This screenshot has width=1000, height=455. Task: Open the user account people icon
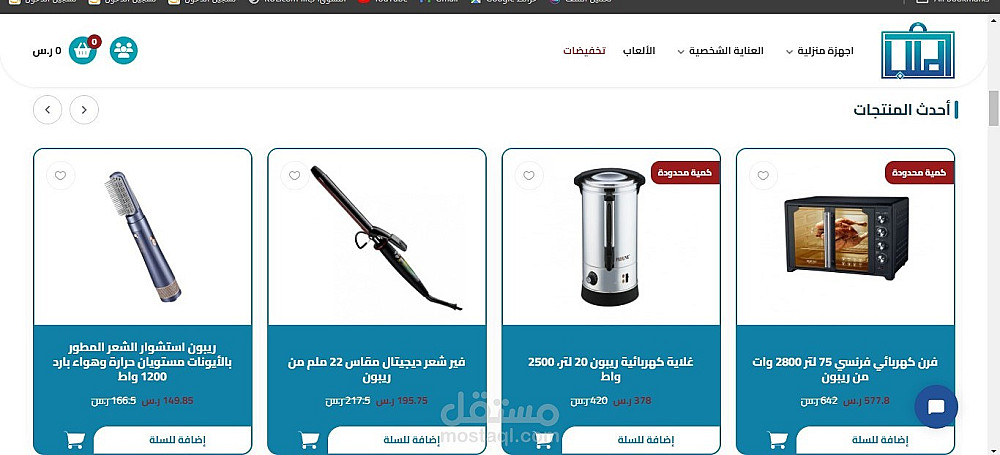point(124,50)
